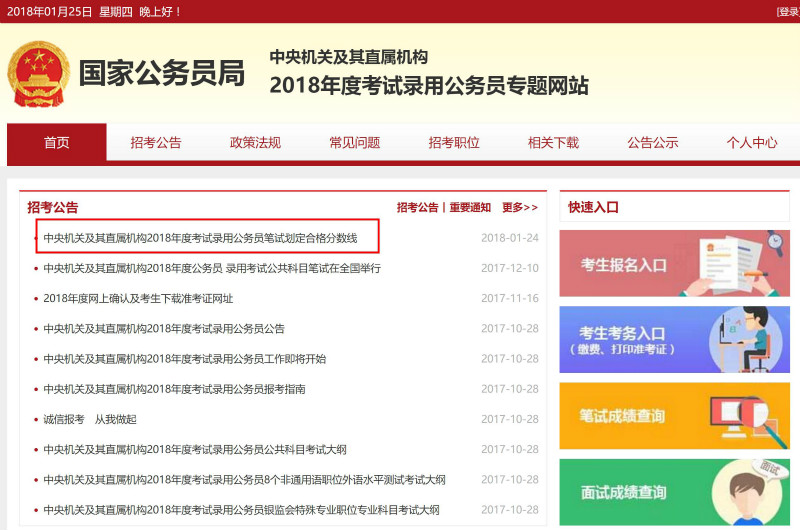800x530 pixels.
Task: Click the 面试成绩查询 banner
Action: [x=674, y=492]
